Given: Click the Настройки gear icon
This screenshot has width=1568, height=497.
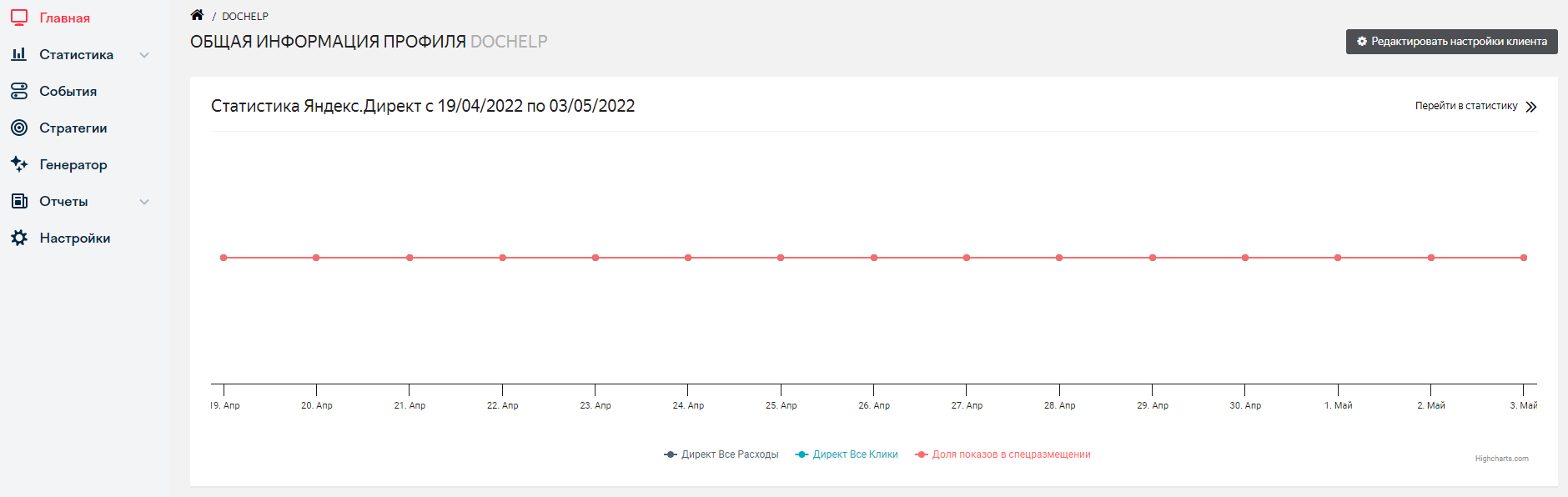Looking at the screenshot, I should click(19, 238).
